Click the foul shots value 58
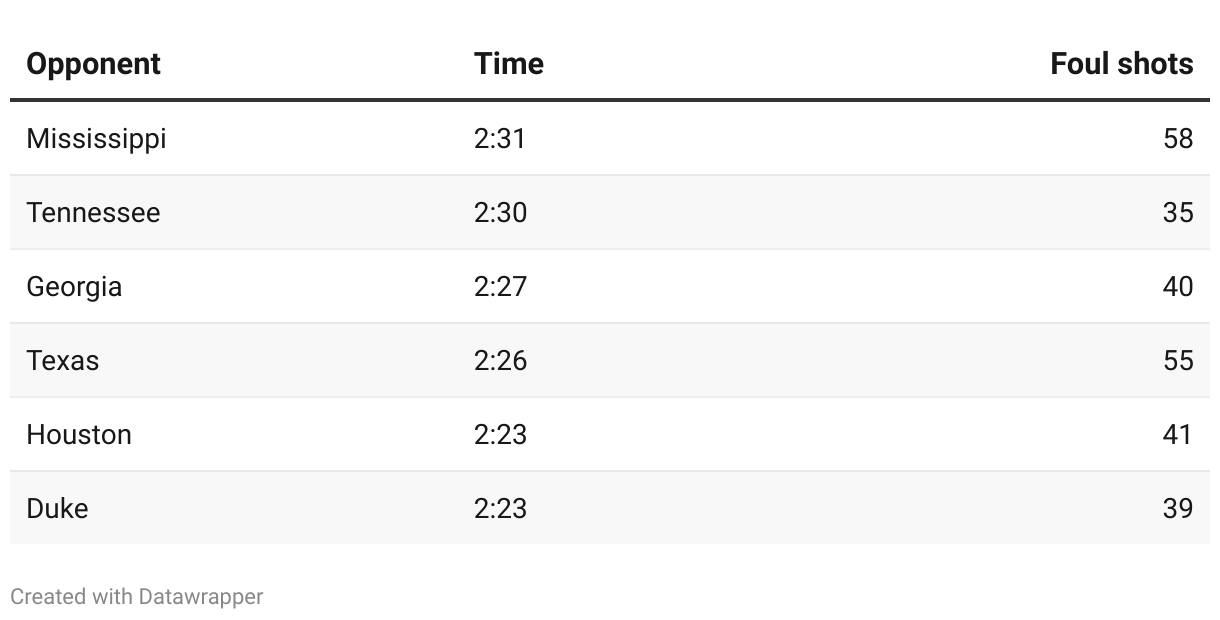This screenshot has height=620, width=1220. (1178, 138)
